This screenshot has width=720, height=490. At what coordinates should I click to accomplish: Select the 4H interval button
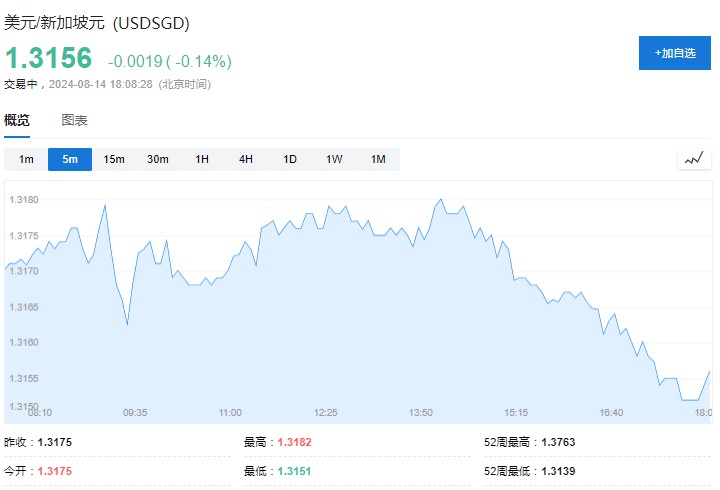pyautogui.click(x=246, y=159)
